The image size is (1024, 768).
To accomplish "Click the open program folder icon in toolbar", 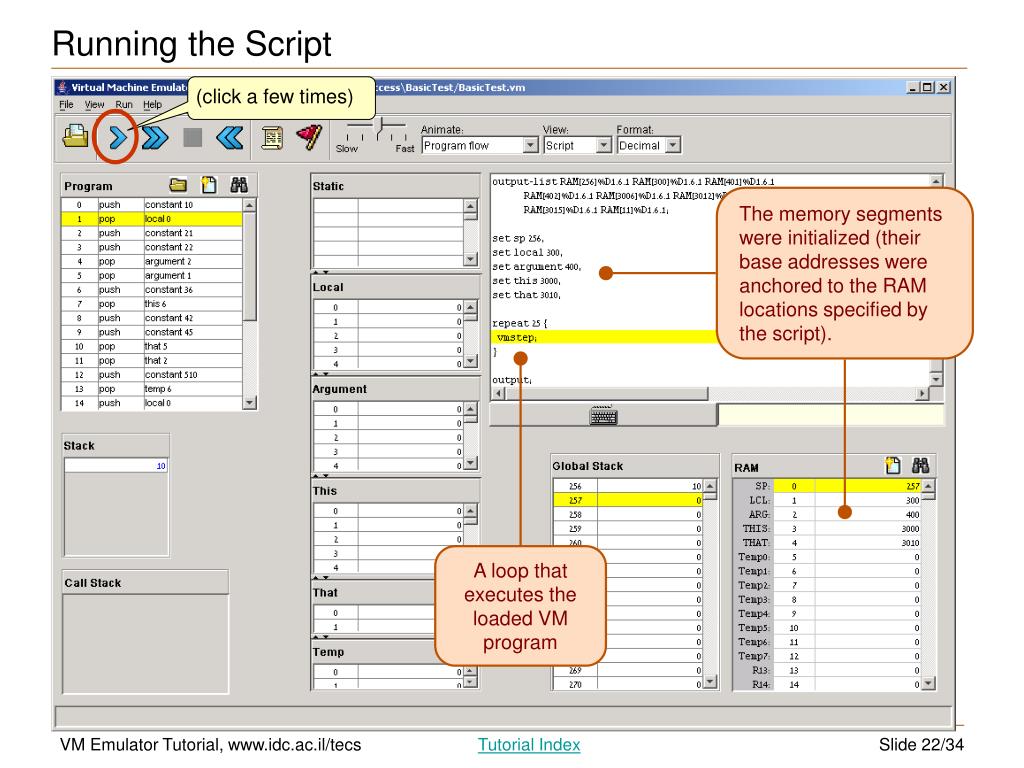I will [x=75, y=136].
